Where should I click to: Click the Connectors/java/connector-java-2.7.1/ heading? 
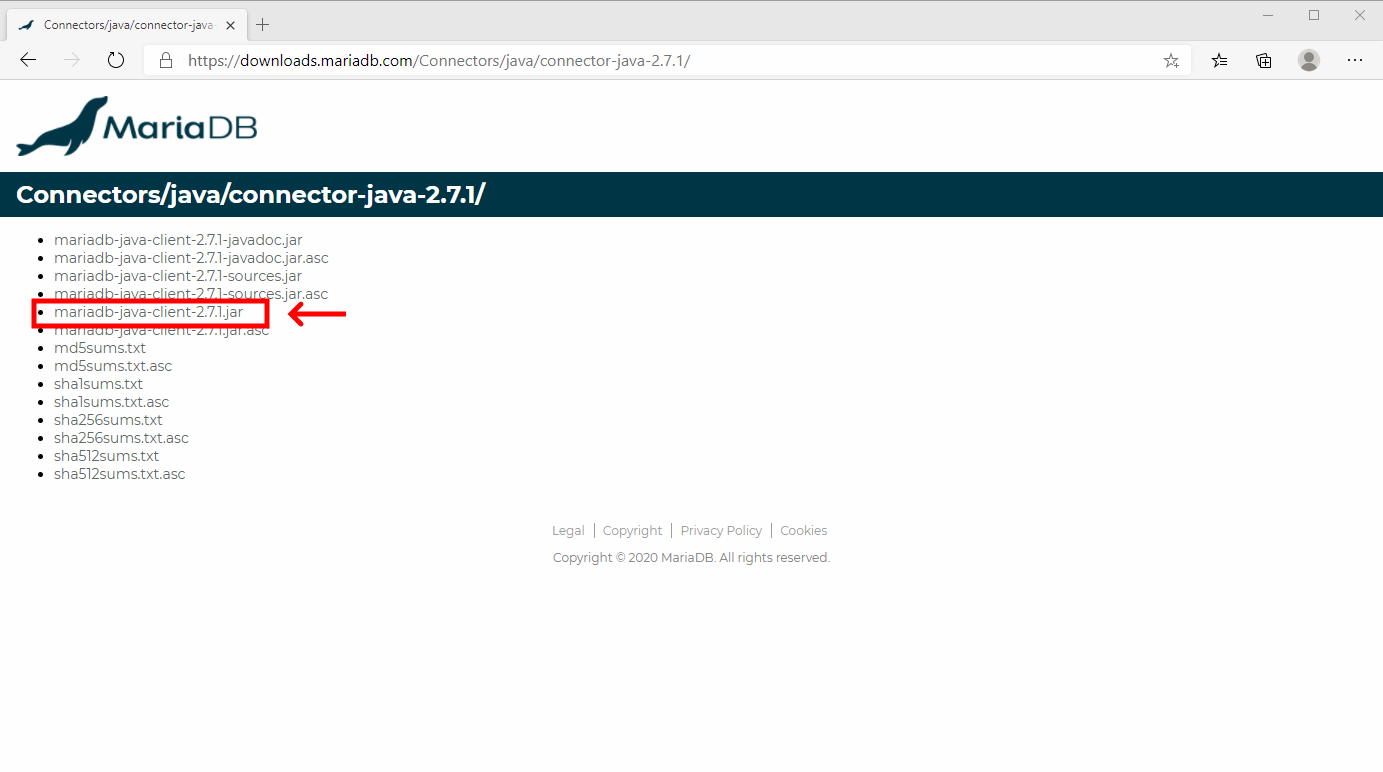(x=250, y=195)
